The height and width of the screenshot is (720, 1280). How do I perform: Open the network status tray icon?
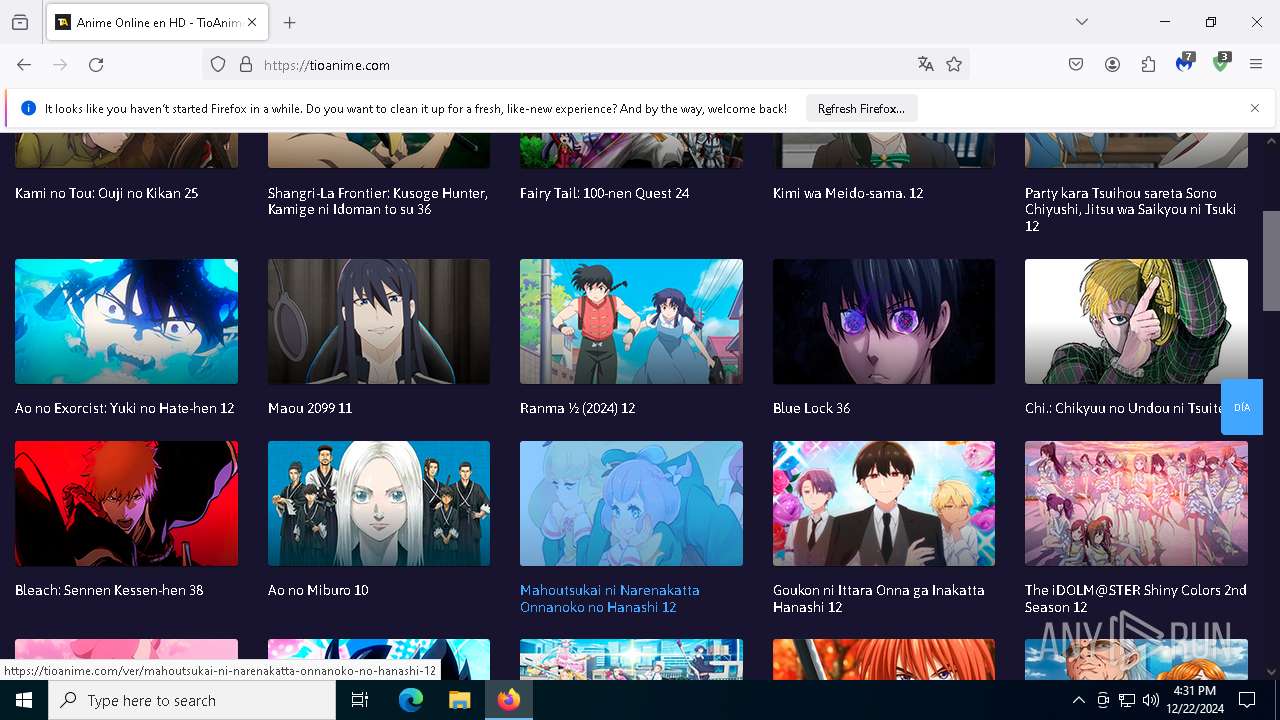[x=1127, y=700]
